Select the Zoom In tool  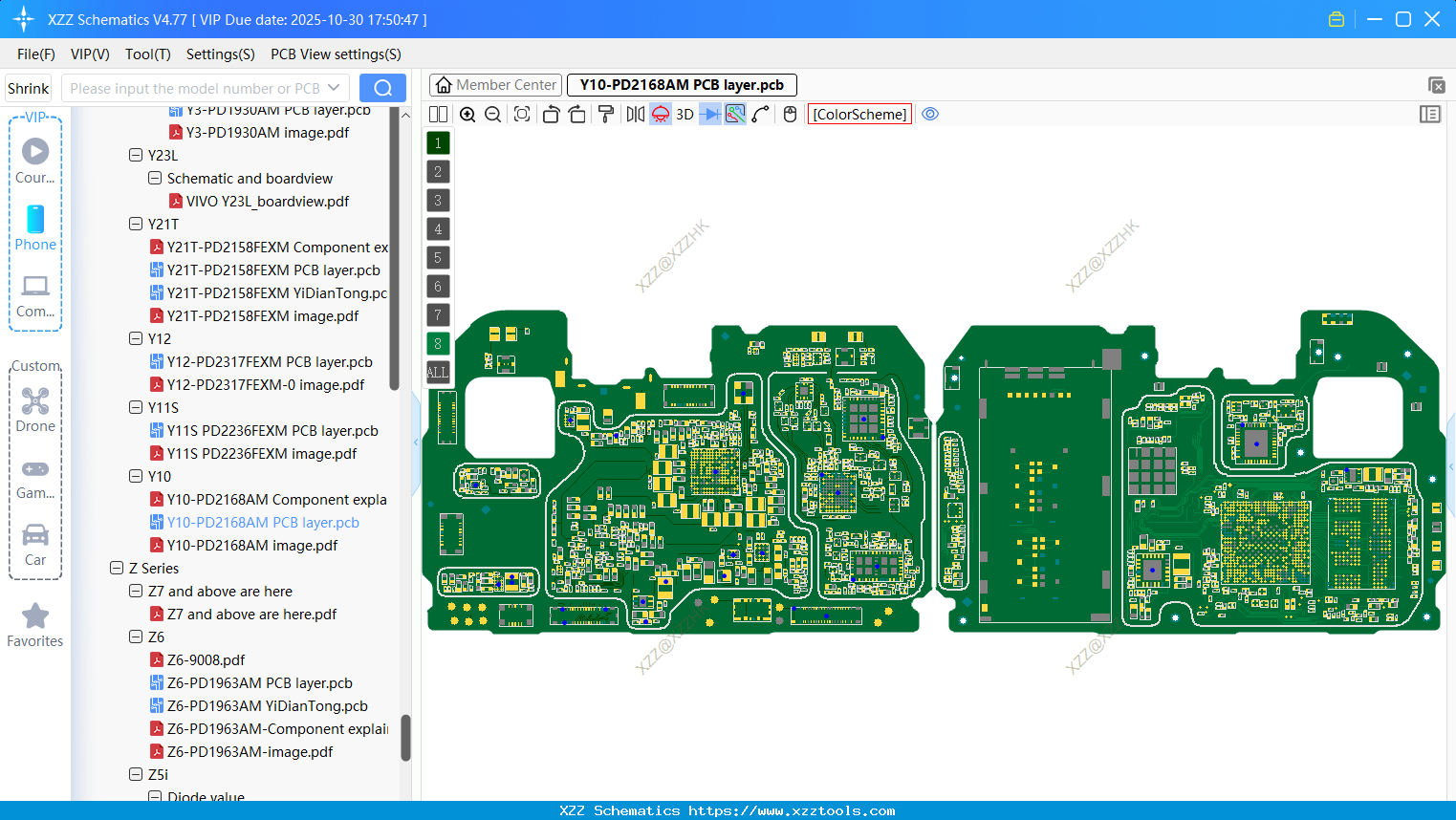tap(467, 114)
